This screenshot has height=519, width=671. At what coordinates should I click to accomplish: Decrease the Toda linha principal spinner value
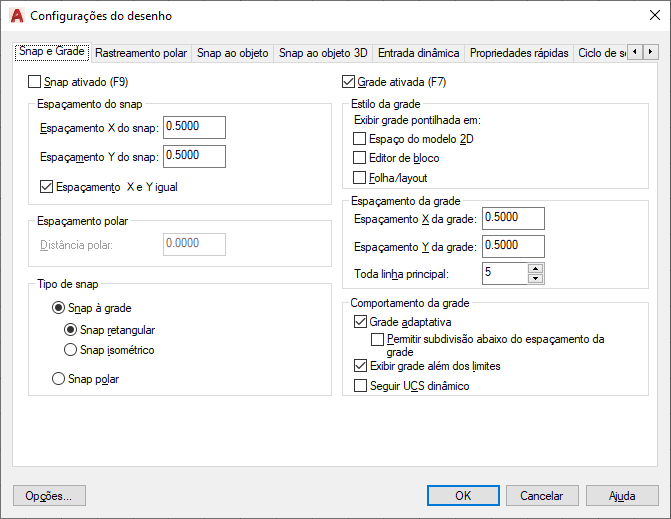536,278
